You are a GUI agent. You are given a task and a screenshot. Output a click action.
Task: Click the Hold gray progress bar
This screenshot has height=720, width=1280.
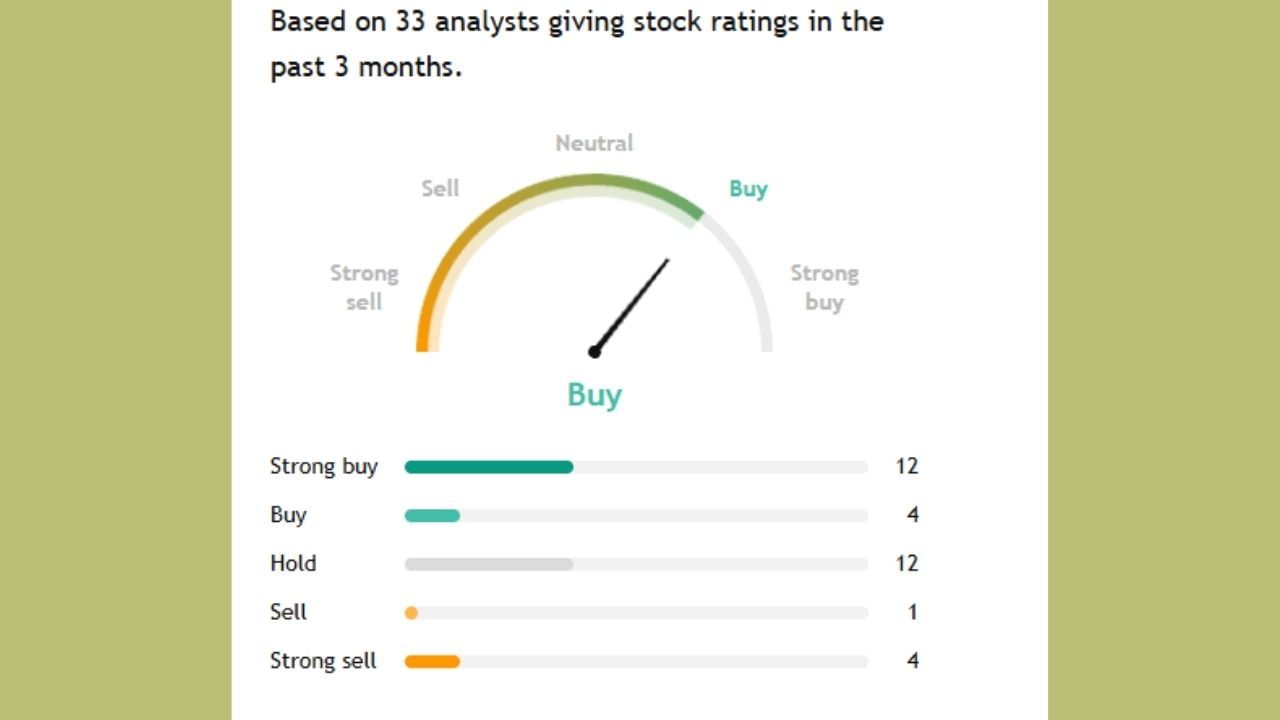pyautogui.click(x=488, y=564)
